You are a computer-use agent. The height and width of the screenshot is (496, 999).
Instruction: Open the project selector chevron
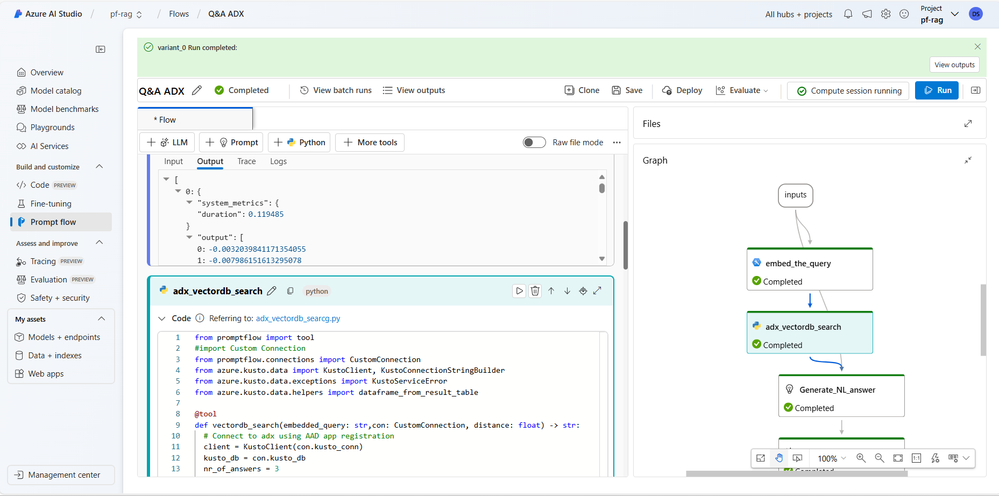click(x=954, y=14)
